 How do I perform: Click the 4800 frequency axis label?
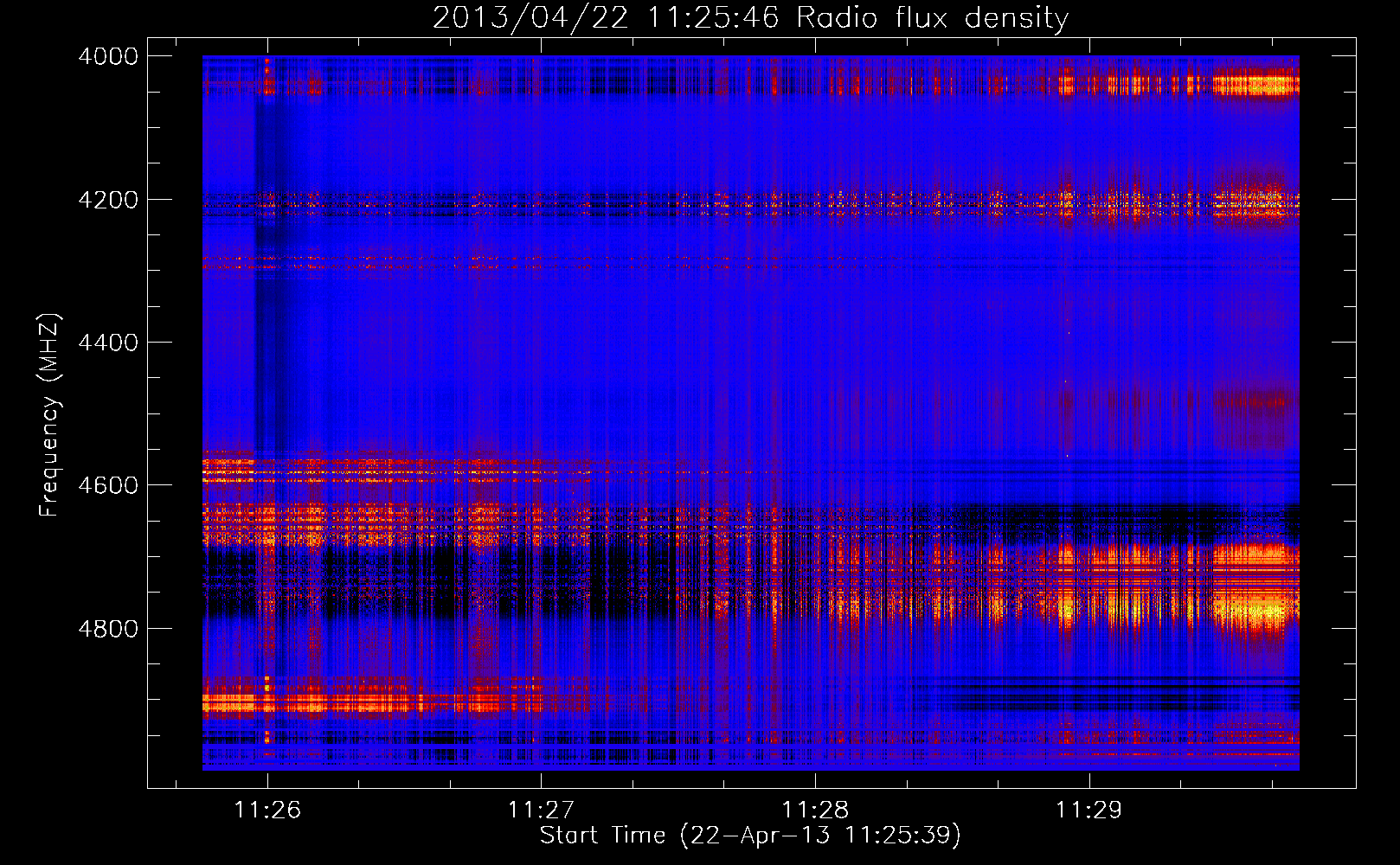click(108, 629)
